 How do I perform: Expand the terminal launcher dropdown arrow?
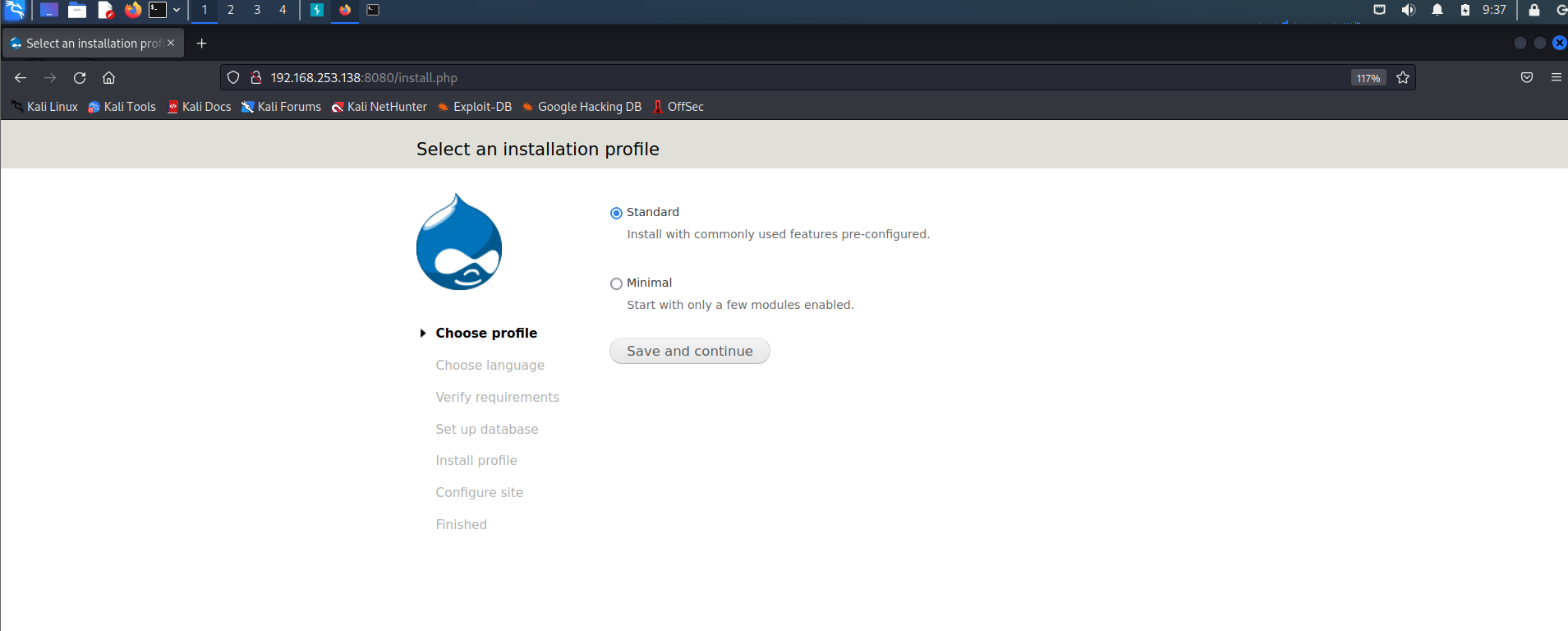pos(177,10)
